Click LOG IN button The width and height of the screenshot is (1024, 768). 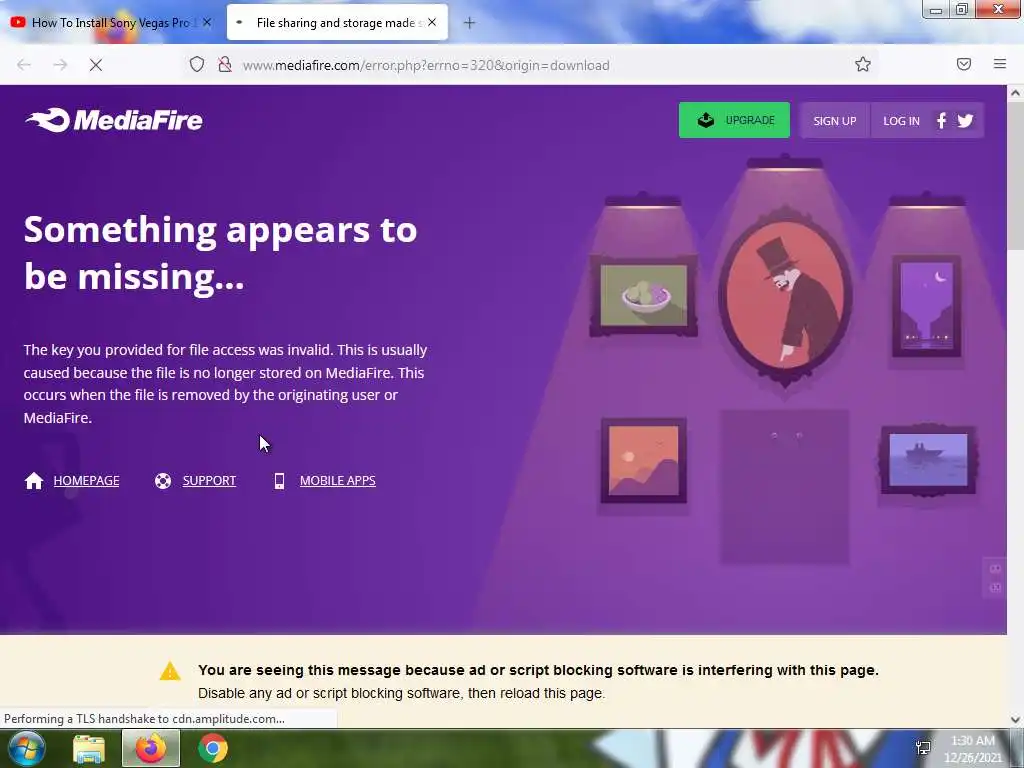[901, 121]
